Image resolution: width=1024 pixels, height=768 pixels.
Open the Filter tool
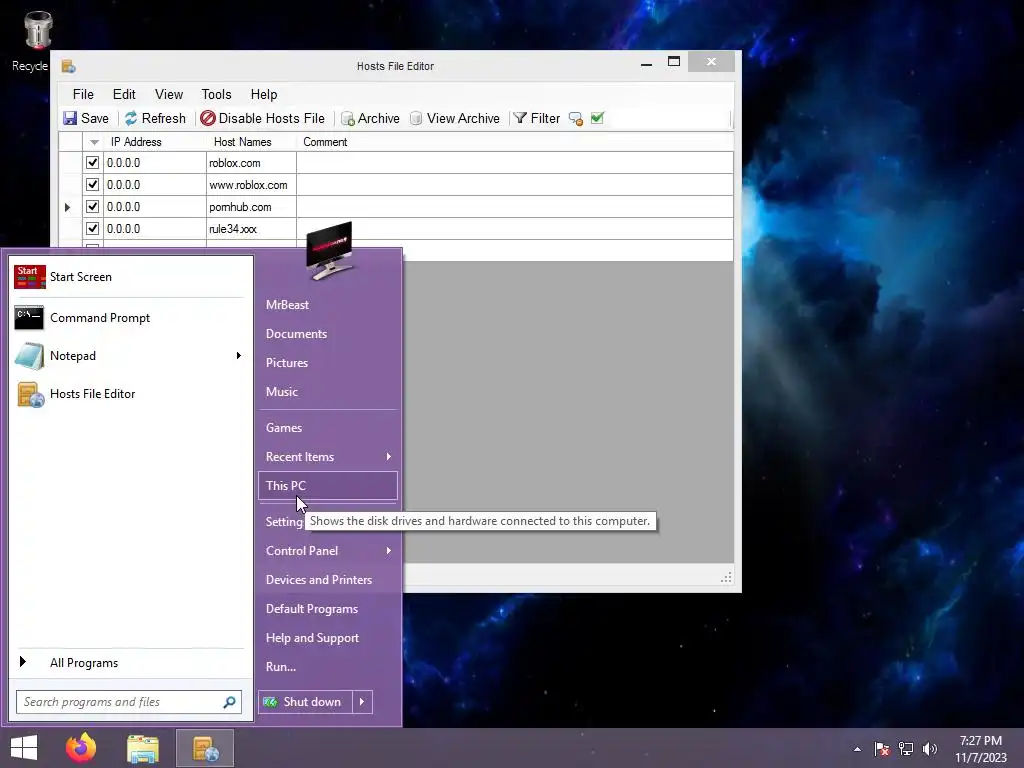coord(537,118)
